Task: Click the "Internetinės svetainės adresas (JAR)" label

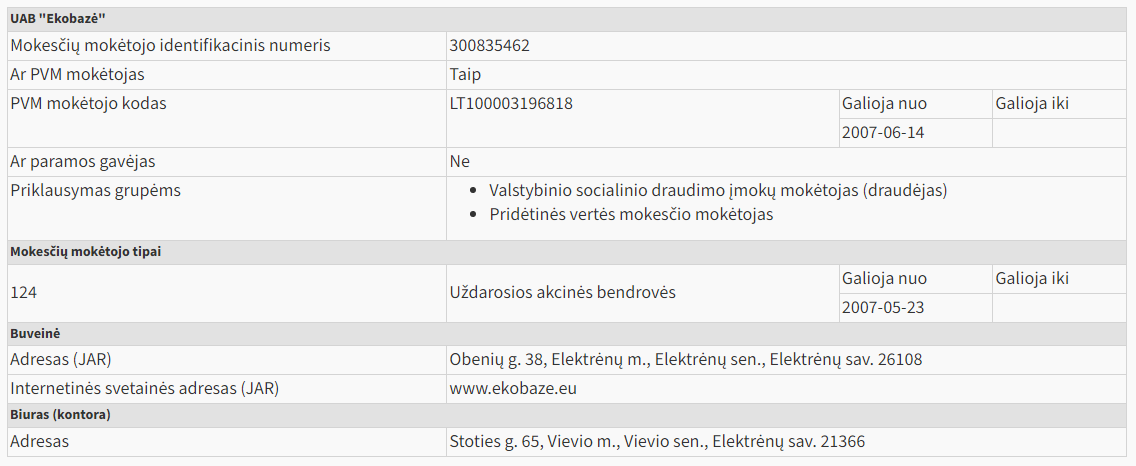Action: [144, 389]
